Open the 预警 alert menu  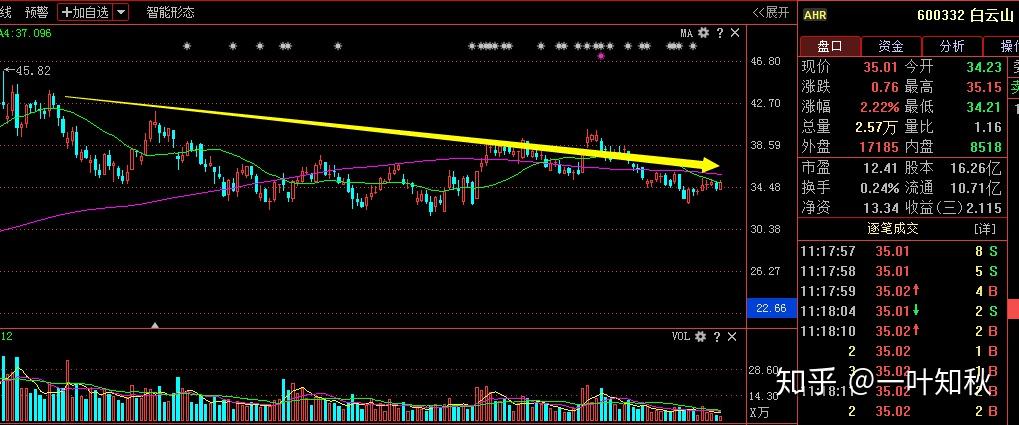click(x=37, y=12)
